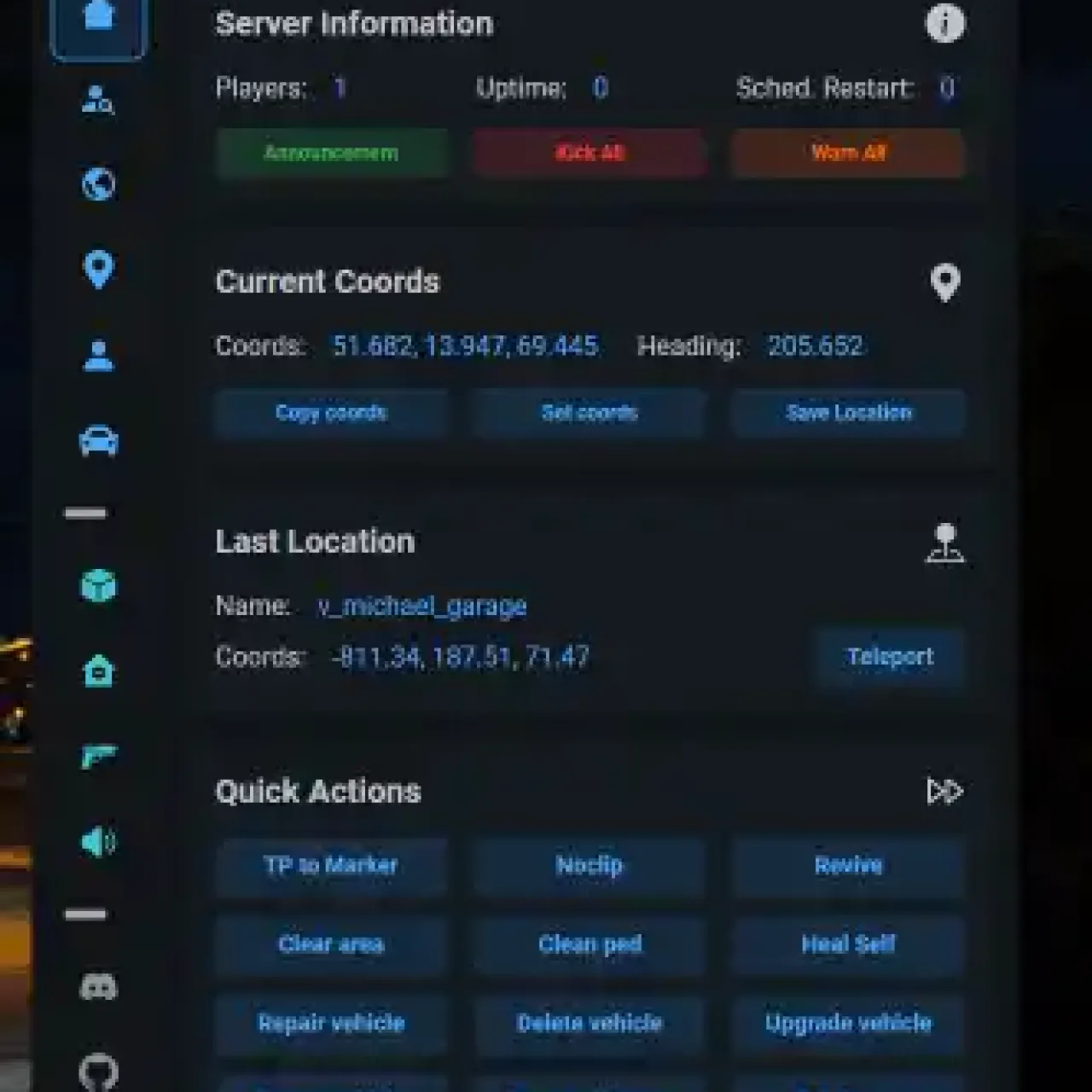
Task: Click the Set coords button
Action: (x=590, y=413)
